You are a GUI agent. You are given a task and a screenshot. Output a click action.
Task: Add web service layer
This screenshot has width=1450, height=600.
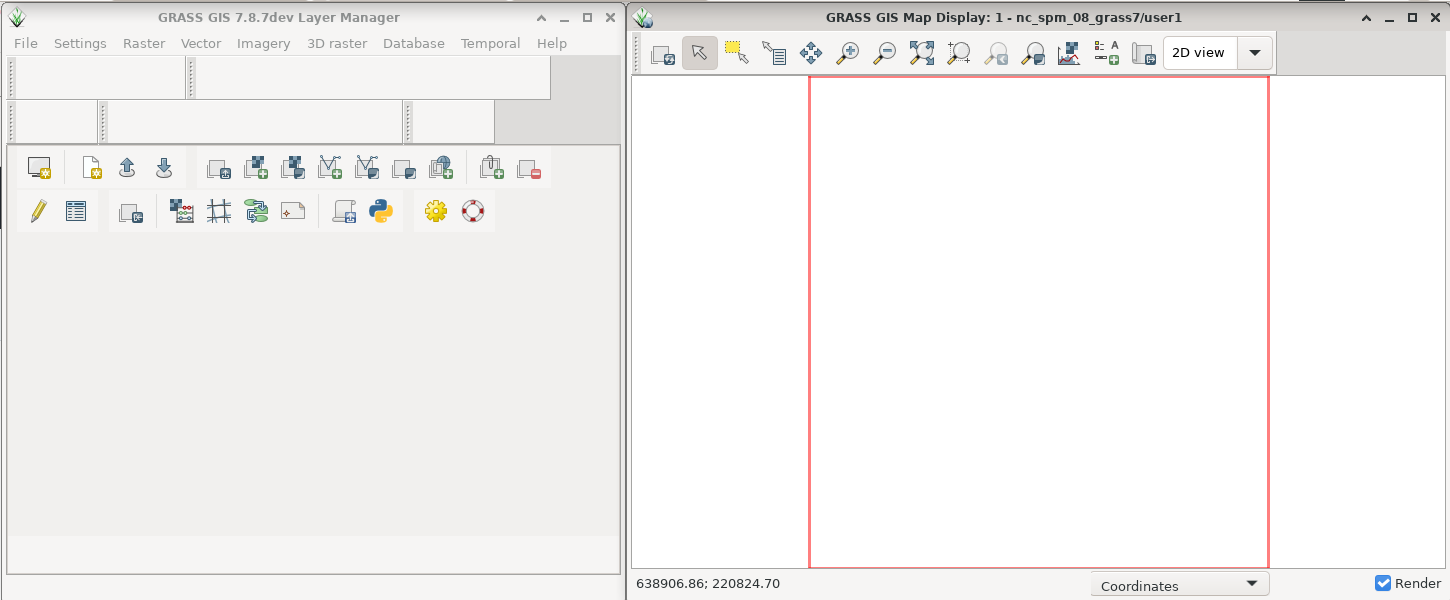tap(441, 168)
